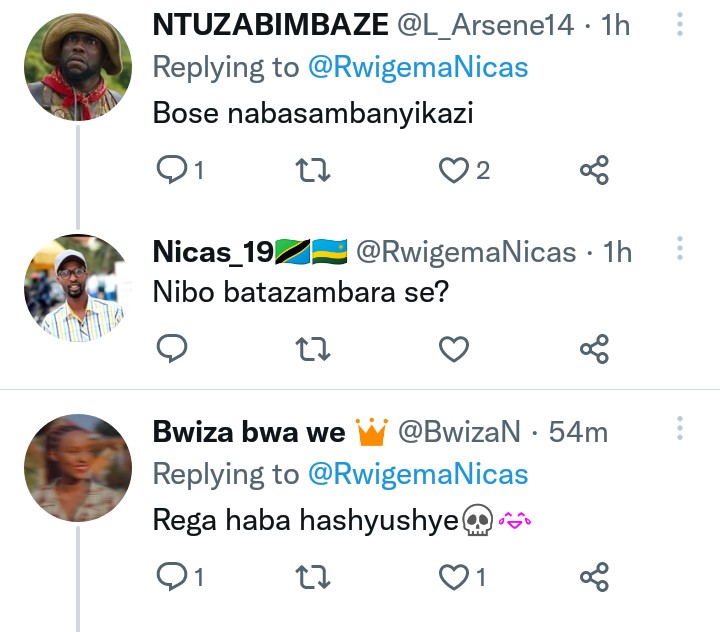This screenshot has width=720, height=632.
Task: Like the Nicas_19 tweet
Action: [455, 348]
